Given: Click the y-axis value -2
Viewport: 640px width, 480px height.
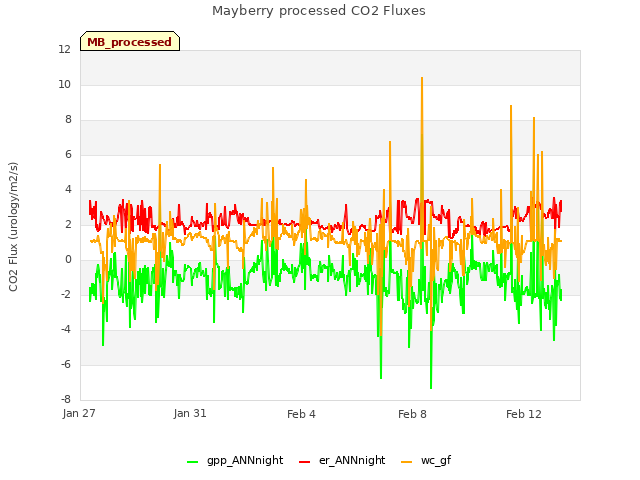Looking at the screenshot, I should [x=66, y=294].
